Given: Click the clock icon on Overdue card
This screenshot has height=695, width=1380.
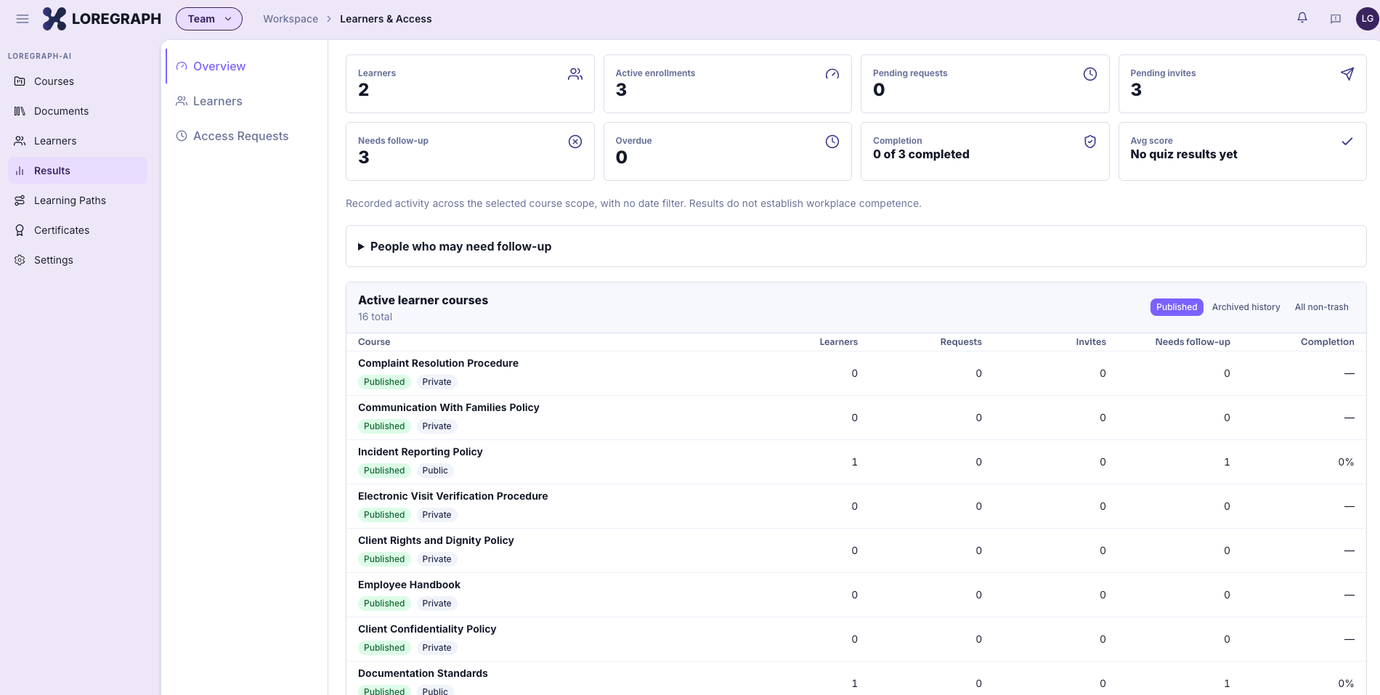Looking at the screenshot, I should click(832, 142).
